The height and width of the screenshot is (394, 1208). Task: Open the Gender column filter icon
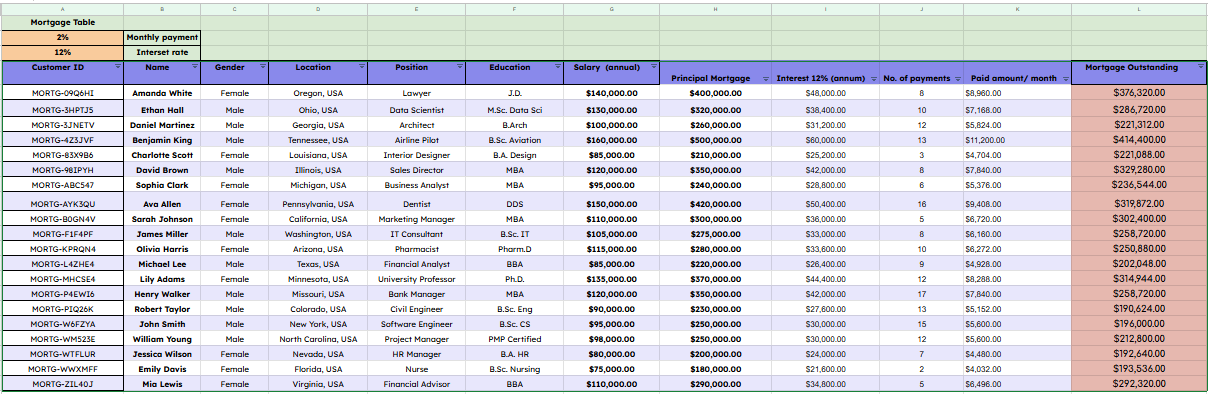pos(263,67)
